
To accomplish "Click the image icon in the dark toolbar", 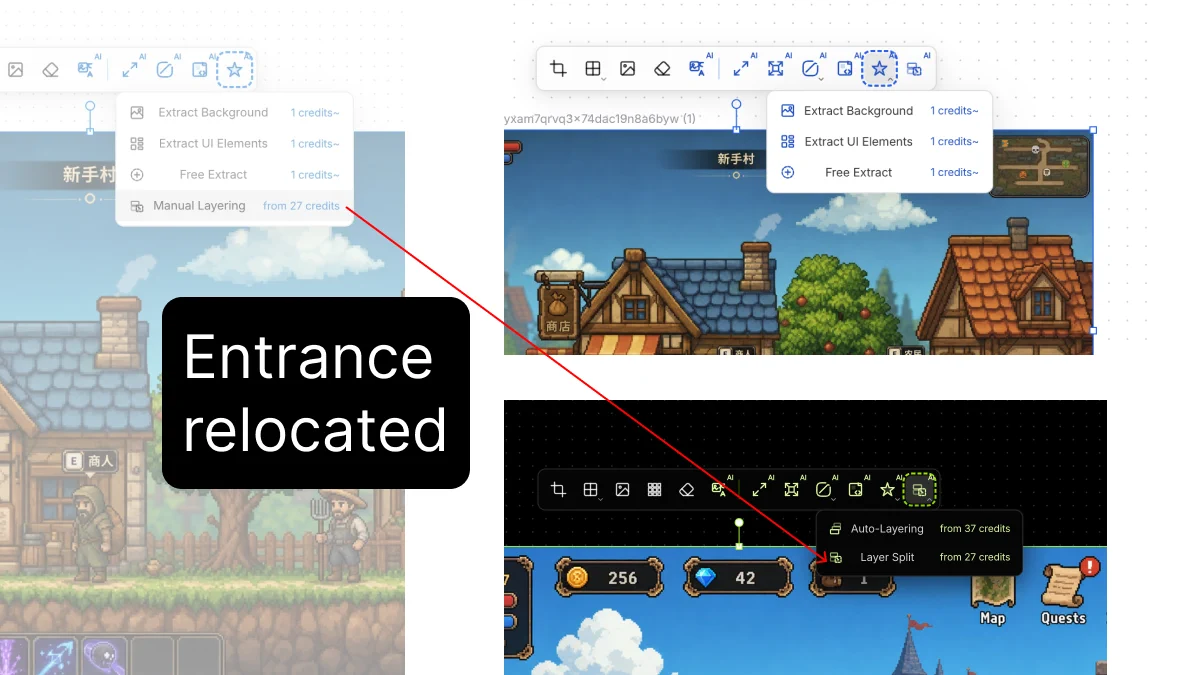I will [623, 490].
